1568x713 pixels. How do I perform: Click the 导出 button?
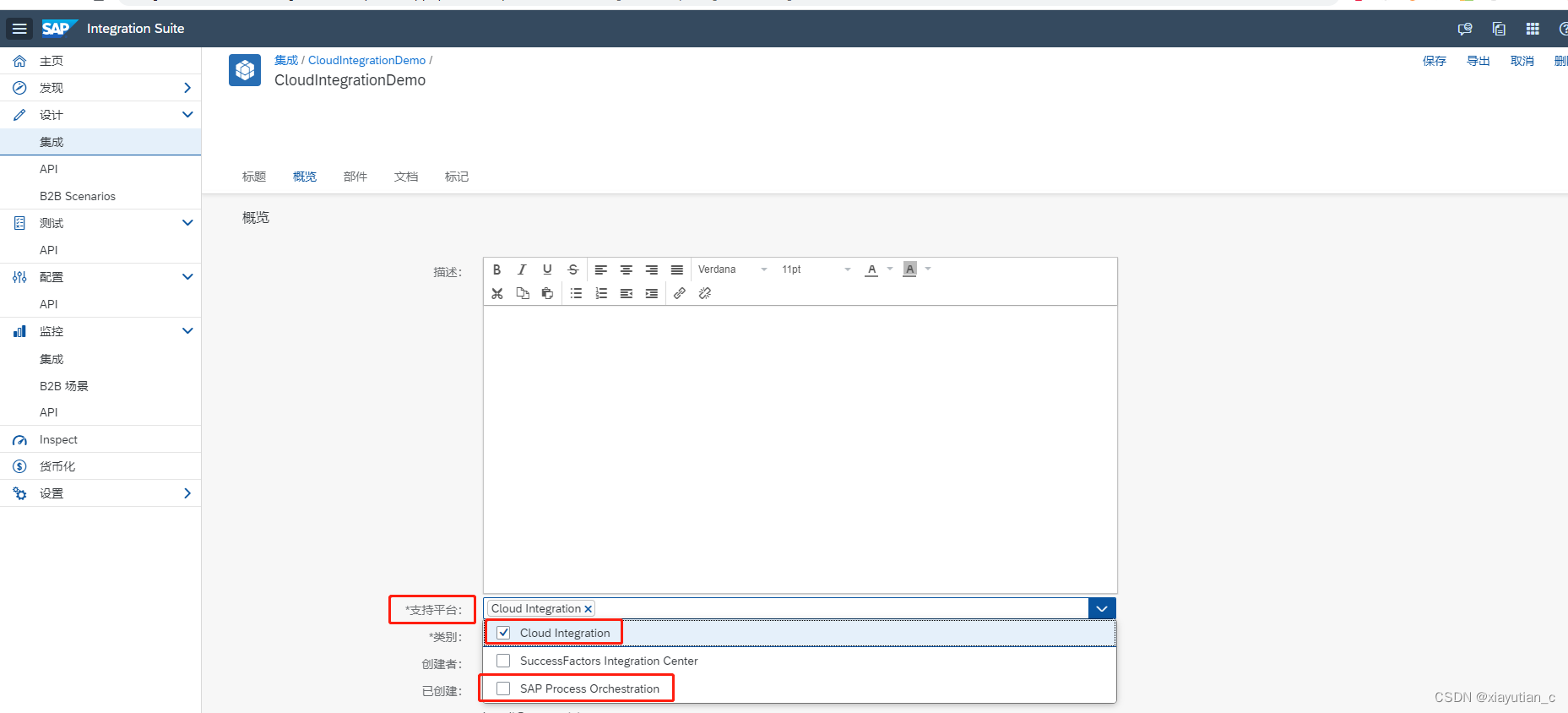coord(1478,61)
